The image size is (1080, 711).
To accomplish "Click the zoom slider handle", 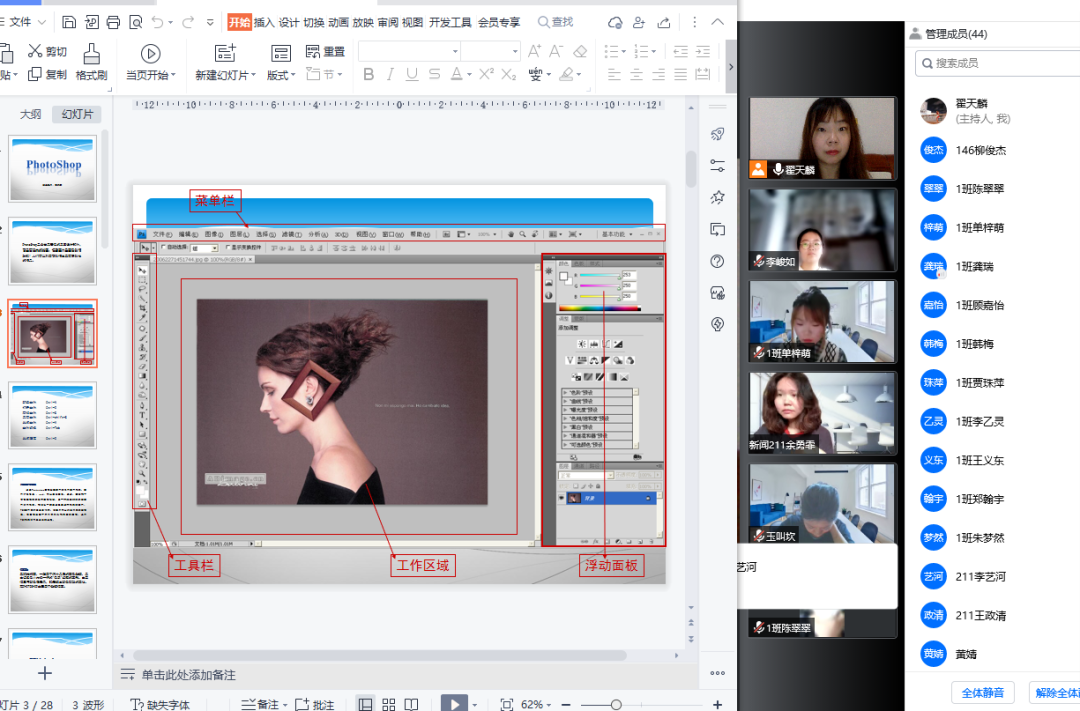I will coord(616,704).
